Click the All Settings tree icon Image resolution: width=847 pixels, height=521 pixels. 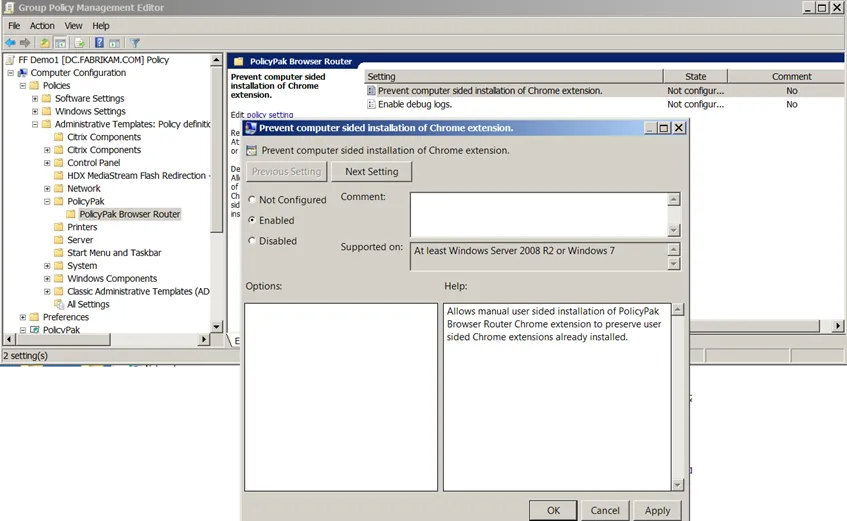(59, 304)
